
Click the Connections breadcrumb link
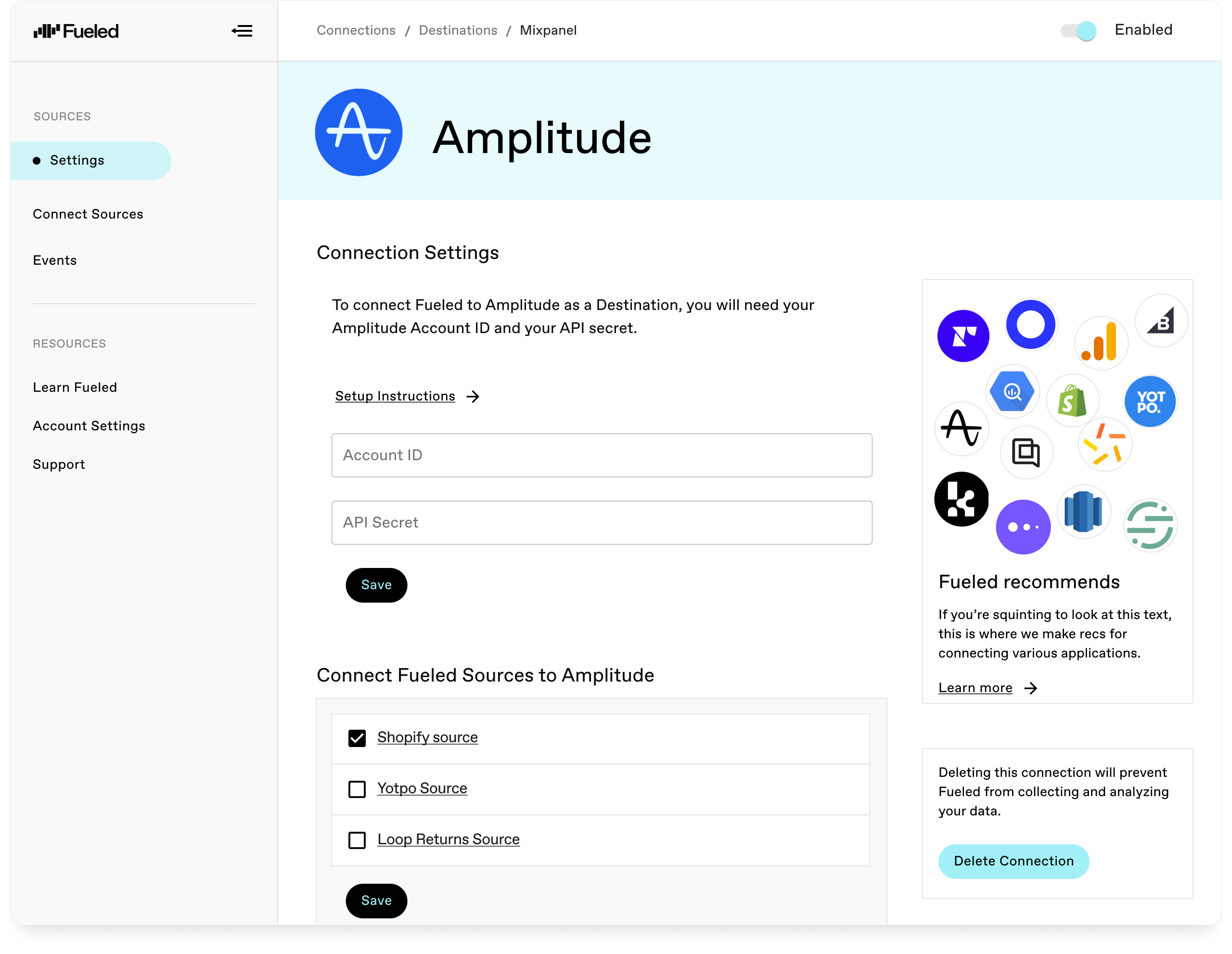[x=355, y=30]
